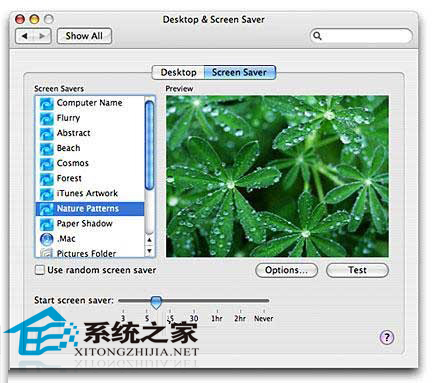Image resolution: width=432 pixels, height=383 pixels.
Task: Go forward with the right arrow button
Action: (x=42, y=36)
